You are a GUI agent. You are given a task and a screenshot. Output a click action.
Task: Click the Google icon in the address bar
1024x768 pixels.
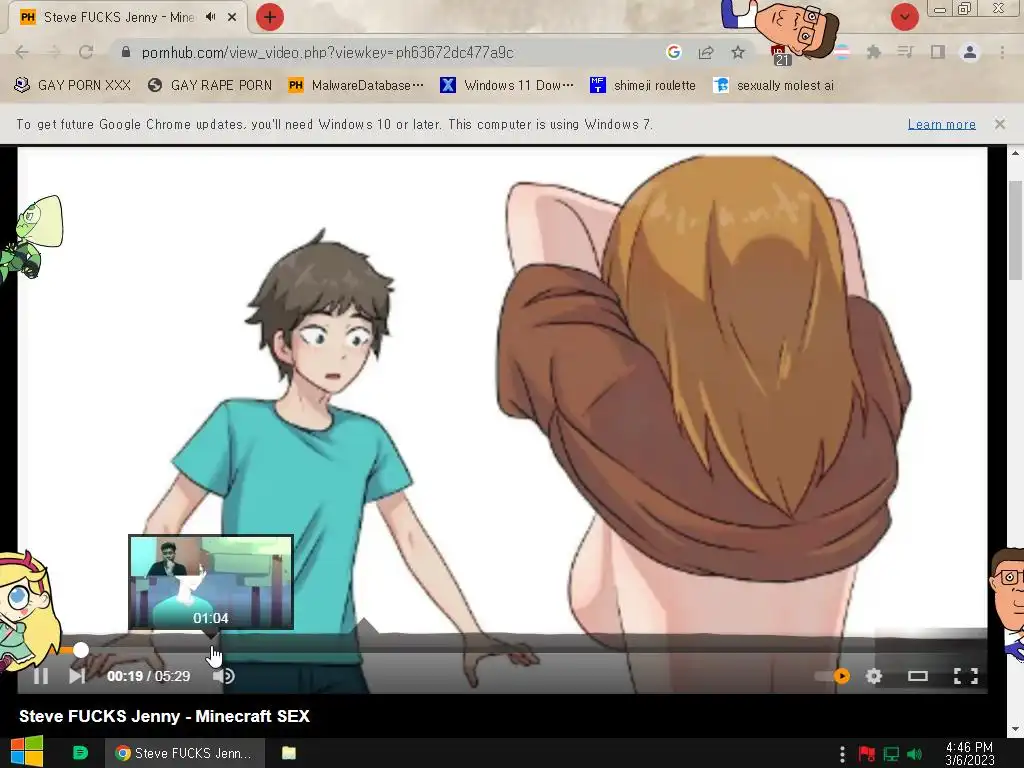[674, 52]
